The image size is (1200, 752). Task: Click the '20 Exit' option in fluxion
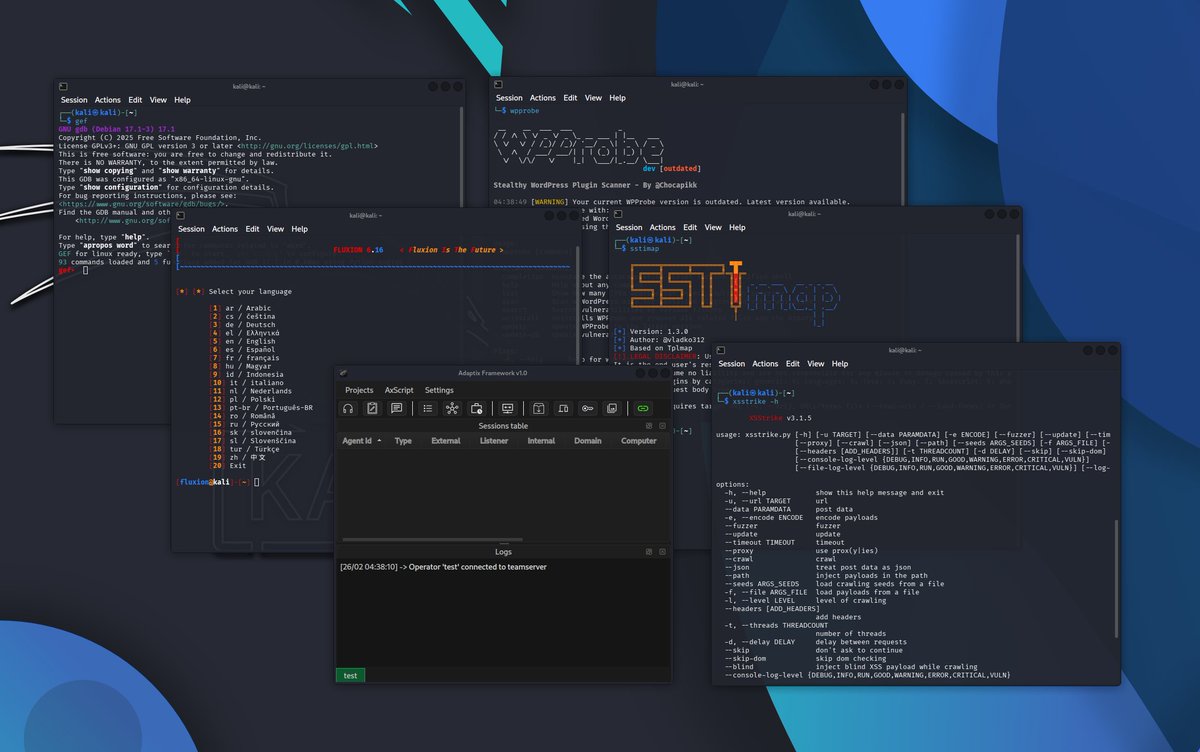228,466
